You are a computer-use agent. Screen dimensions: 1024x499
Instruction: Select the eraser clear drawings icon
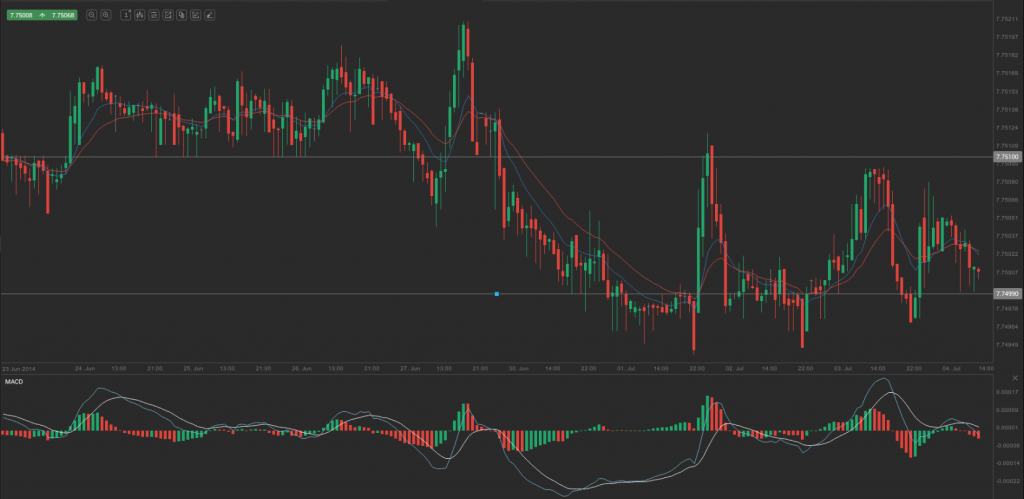[209, 15]
